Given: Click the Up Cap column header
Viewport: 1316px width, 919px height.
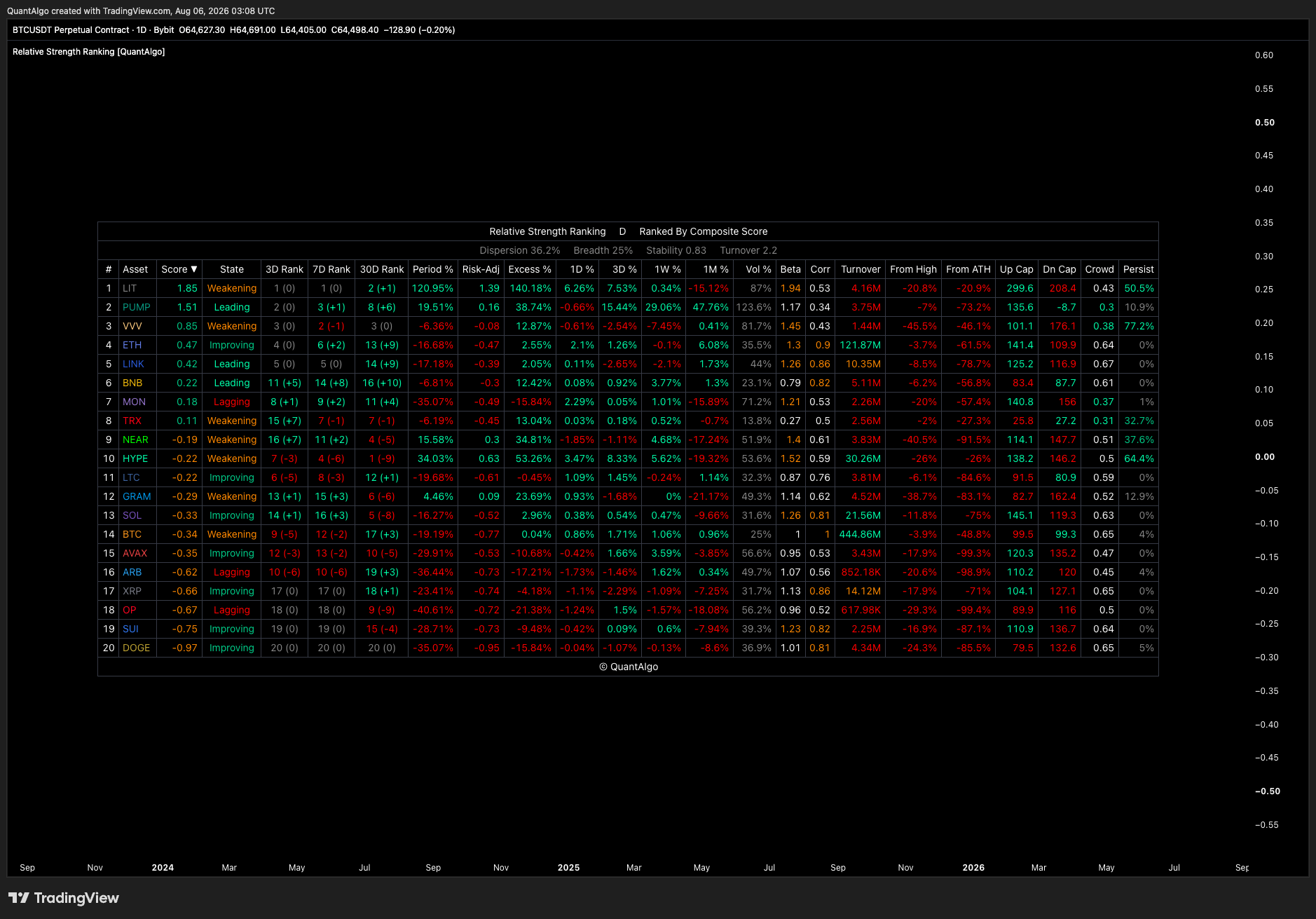Looking at the screenshot, I should (x=1016, y=269).
